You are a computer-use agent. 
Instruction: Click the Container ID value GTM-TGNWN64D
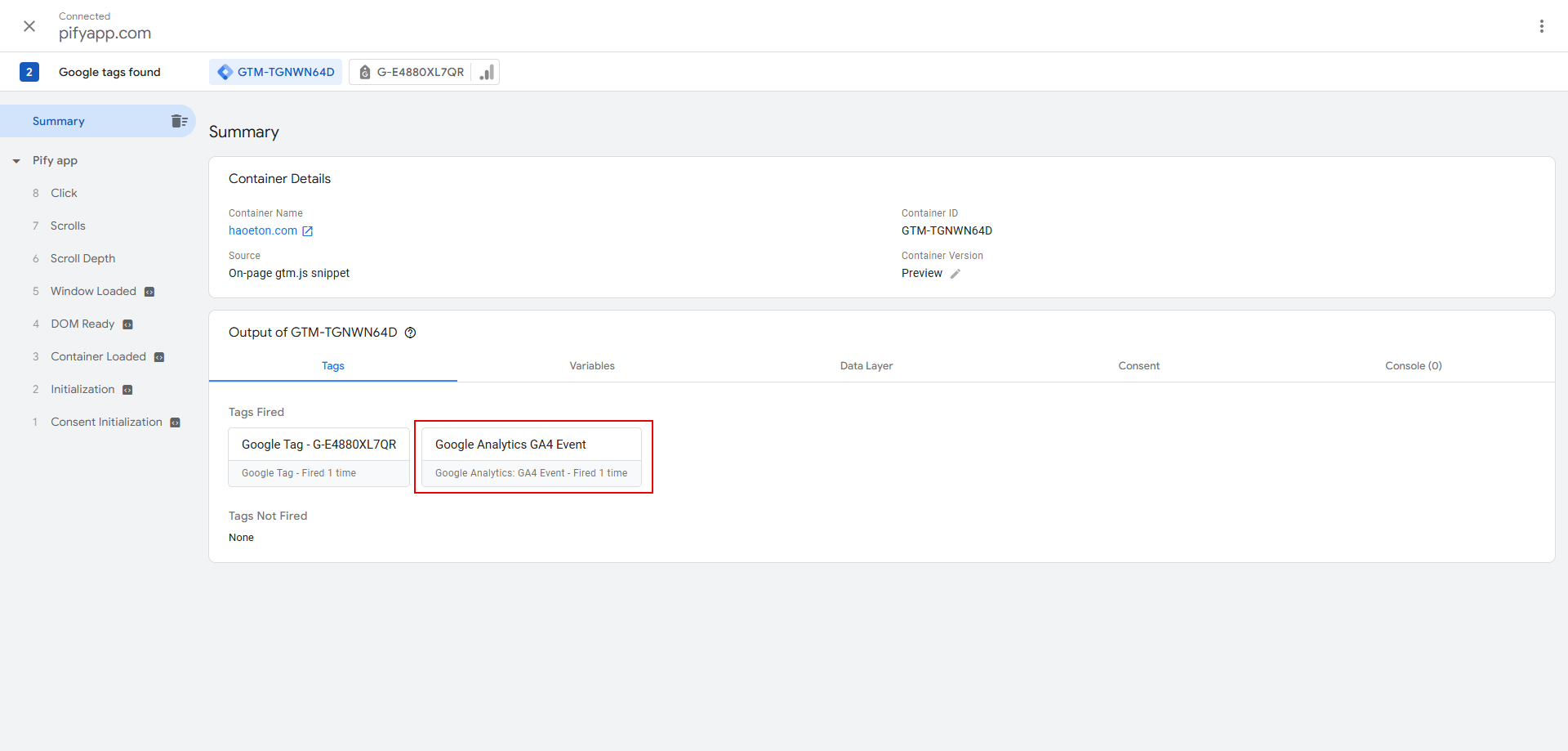pyautogui.click(x=947, y=230)
